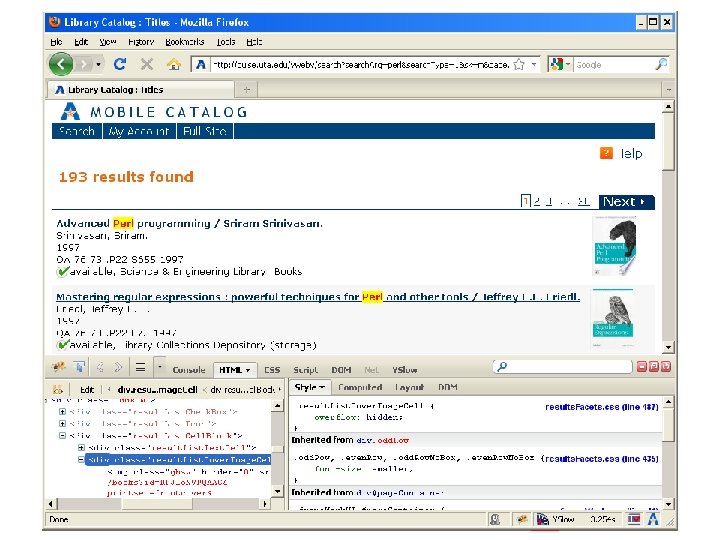
Task: Open the View menu
Action: pyautogui.click(x=108, y=42)
